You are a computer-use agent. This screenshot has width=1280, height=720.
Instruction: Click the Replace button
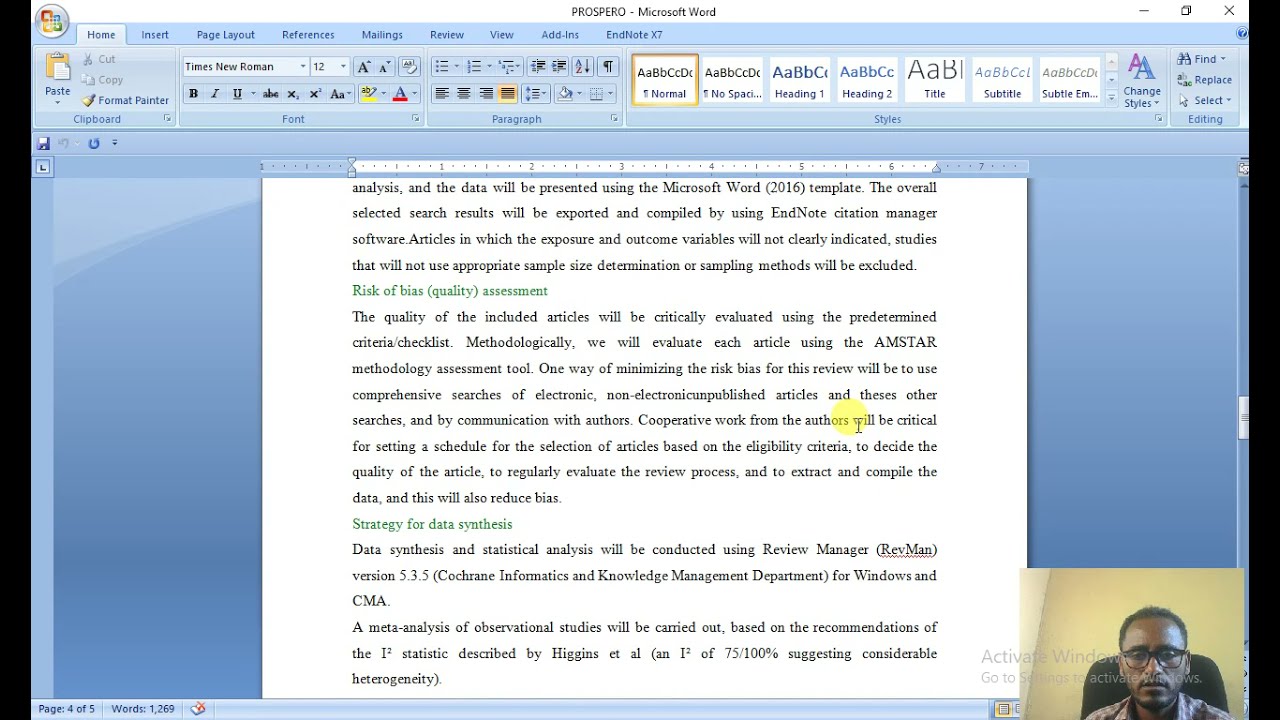[x=1205, y=80]
